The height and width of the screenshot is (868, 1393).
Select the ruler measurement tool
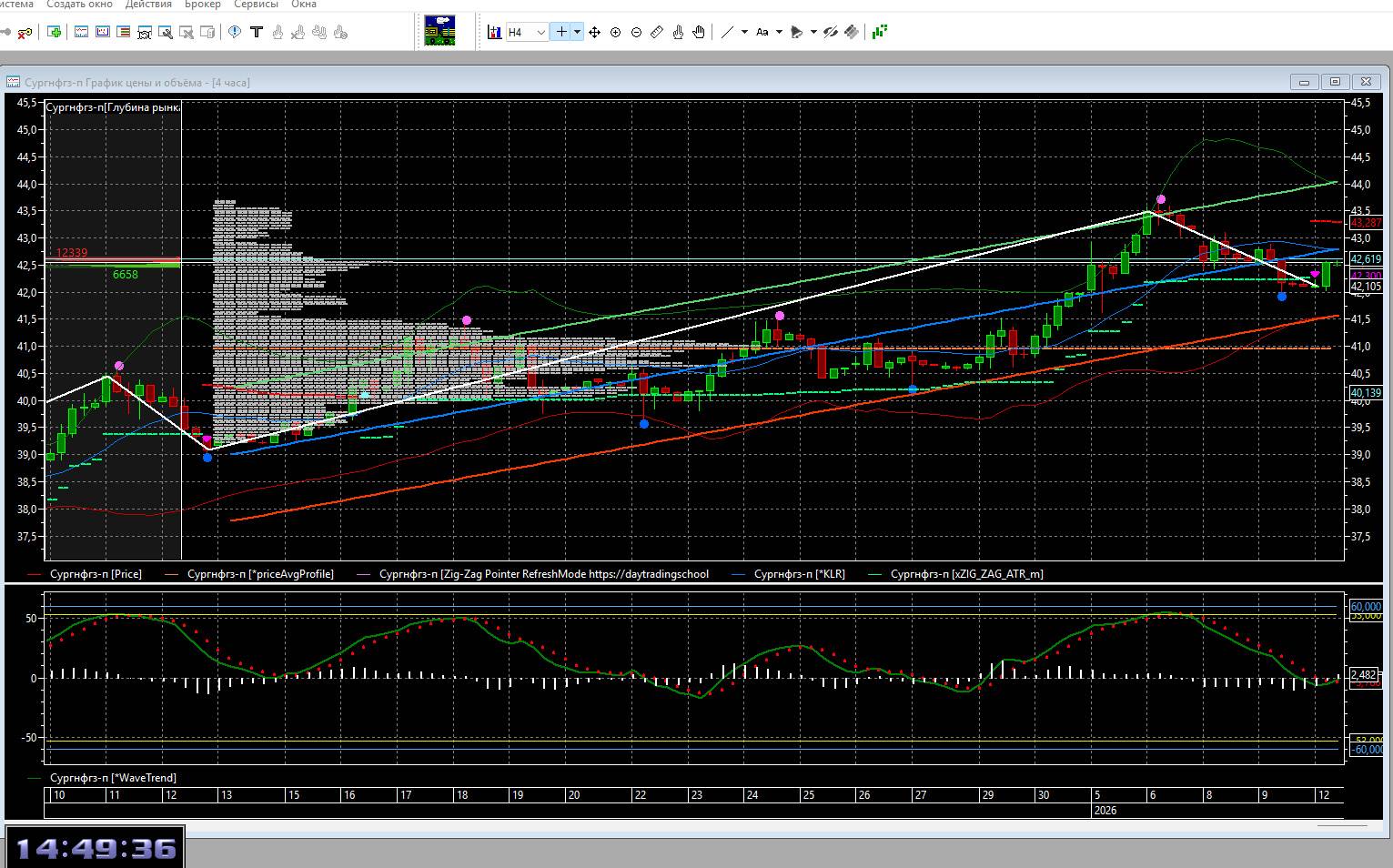point(657,33)
